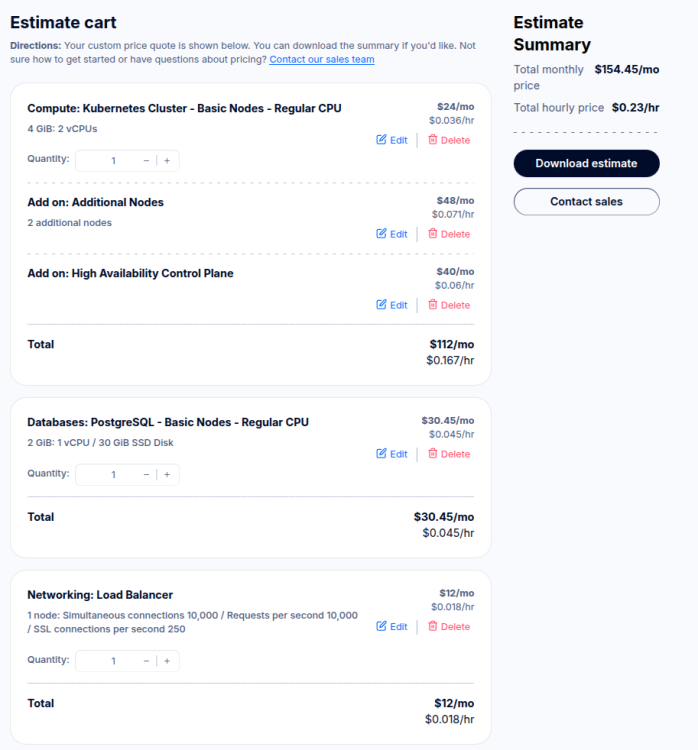Edit the PostgreSQL database item
Screen dimensions: 698x750
tap(392, 454)
